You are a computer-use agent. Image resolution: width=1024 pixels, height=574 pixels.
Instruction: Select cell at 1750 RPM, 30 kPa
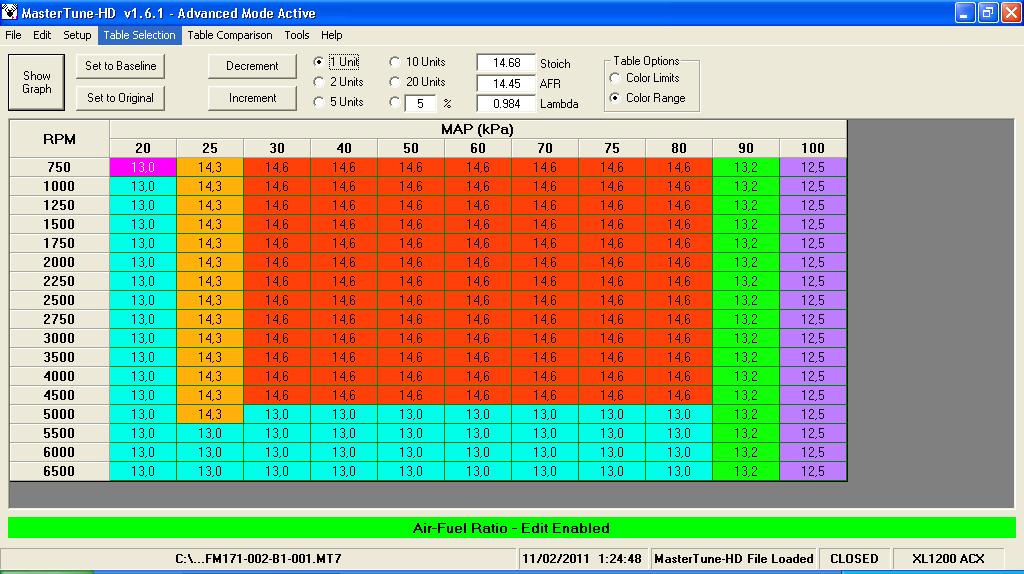point(277,243)
